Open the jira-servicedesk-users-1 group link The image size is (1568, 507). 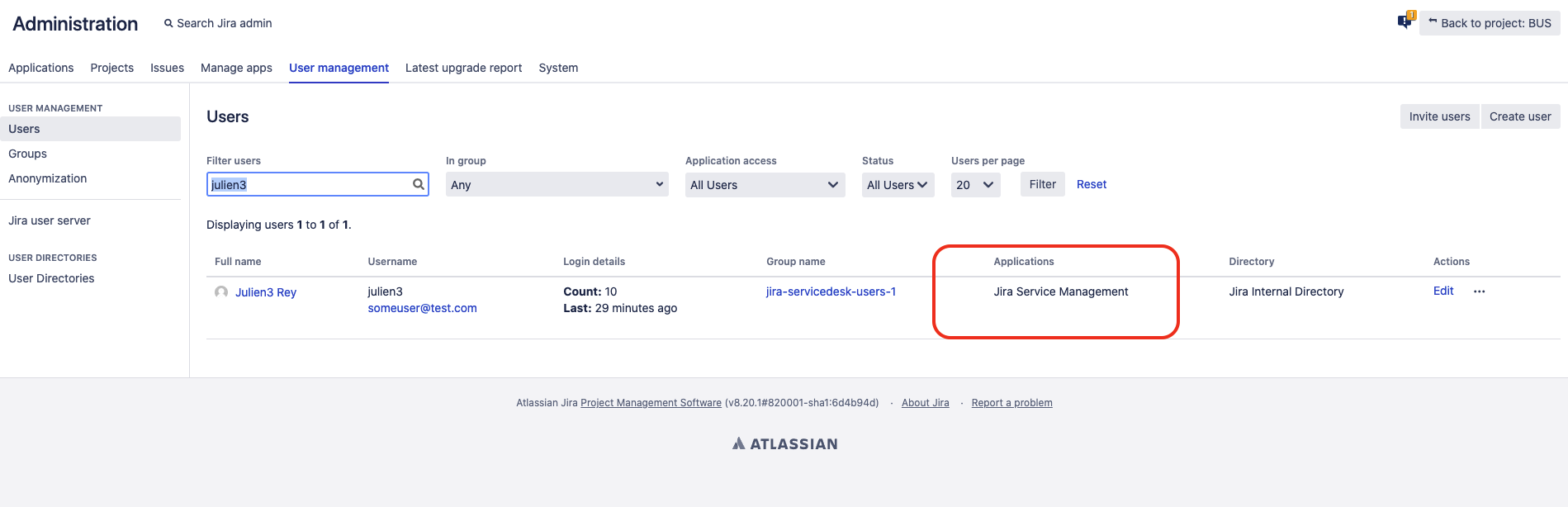point(831,291)
